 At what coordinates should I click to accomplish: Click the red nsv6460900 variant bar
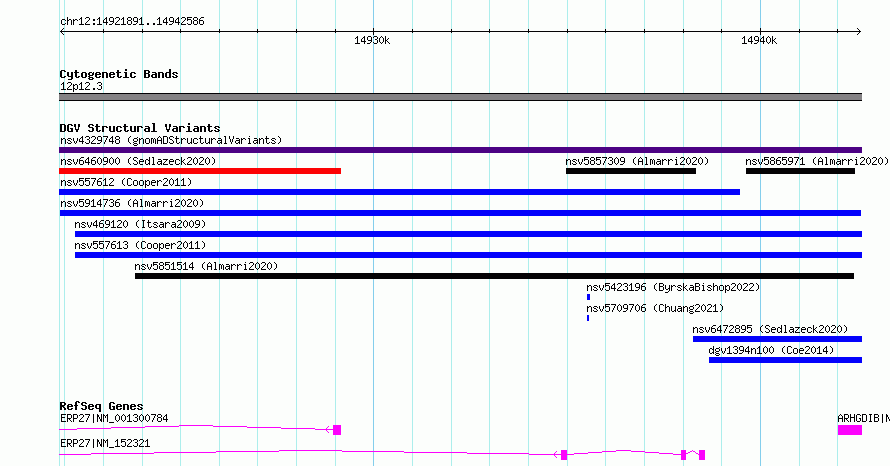click(x=200, y=171)
